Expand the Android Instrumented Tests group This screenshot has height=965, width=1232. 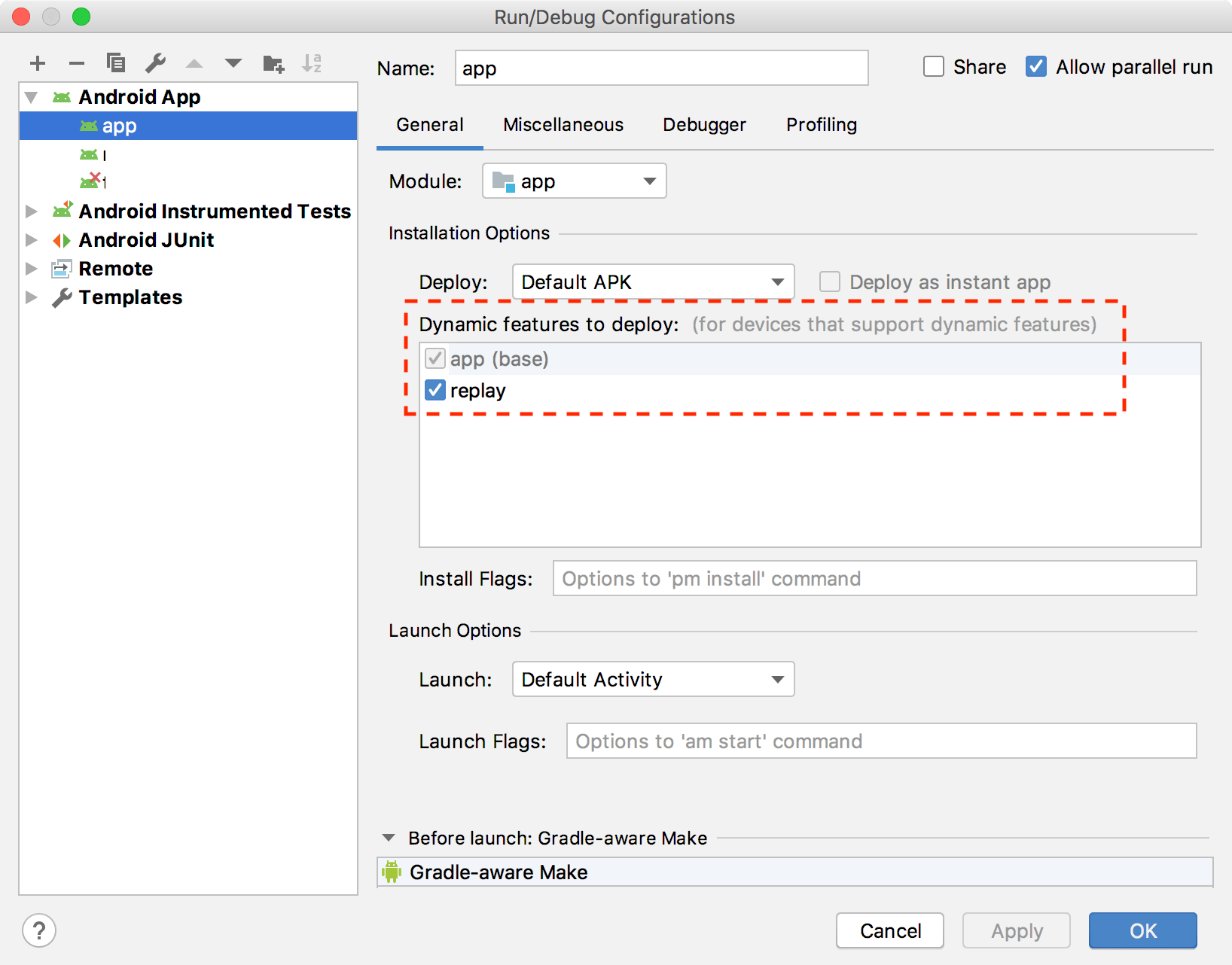click(32, 212)
